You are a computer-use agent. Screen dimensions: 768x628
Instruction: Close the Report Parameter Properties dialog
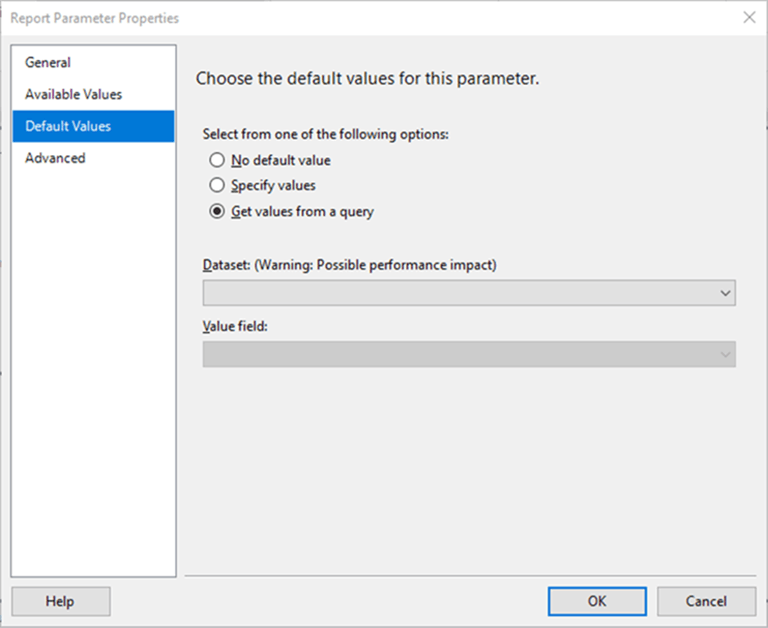click(x=749, y=17)
